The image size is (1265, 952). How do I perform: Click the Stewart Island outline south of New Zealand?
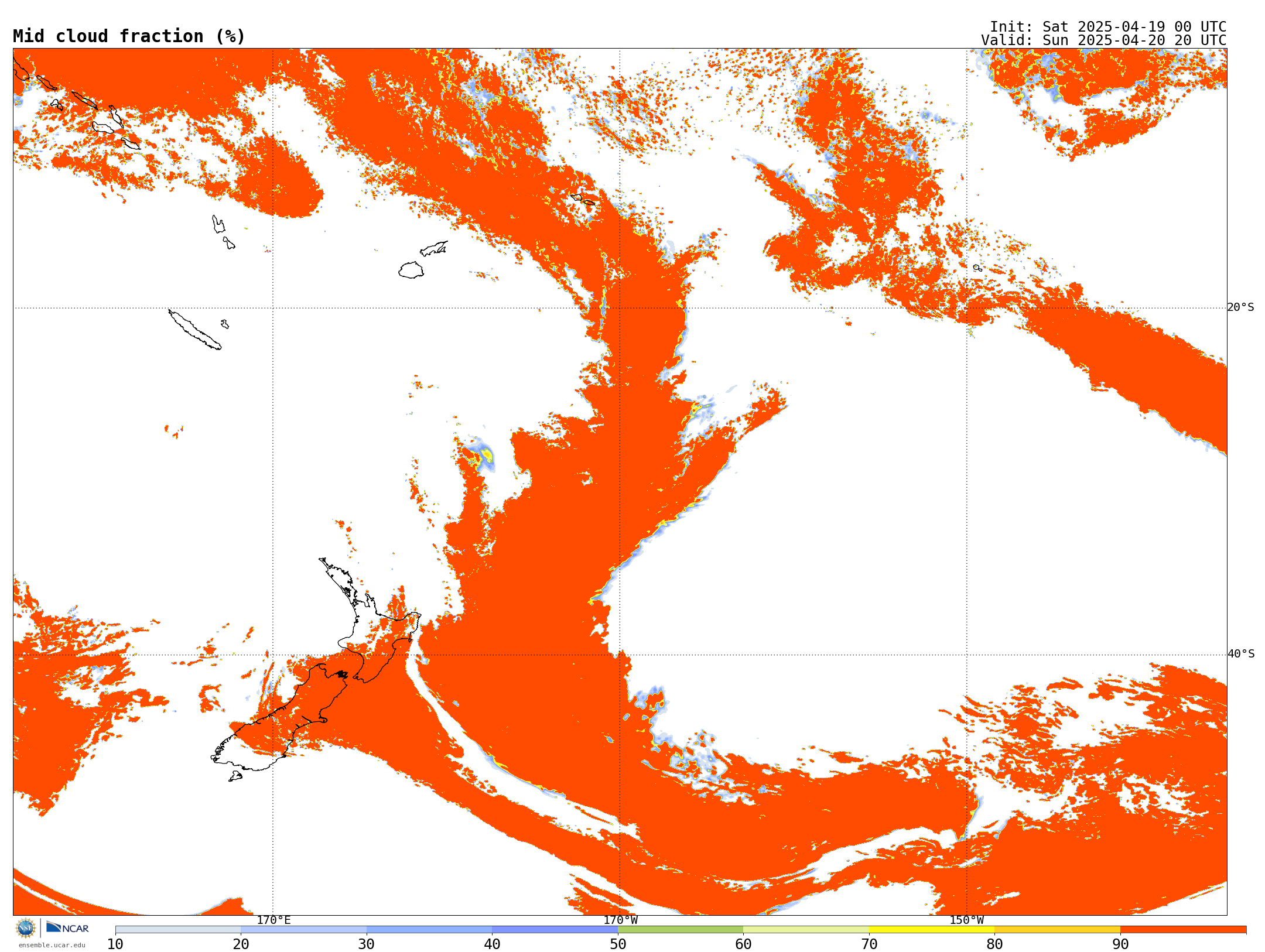235,776
